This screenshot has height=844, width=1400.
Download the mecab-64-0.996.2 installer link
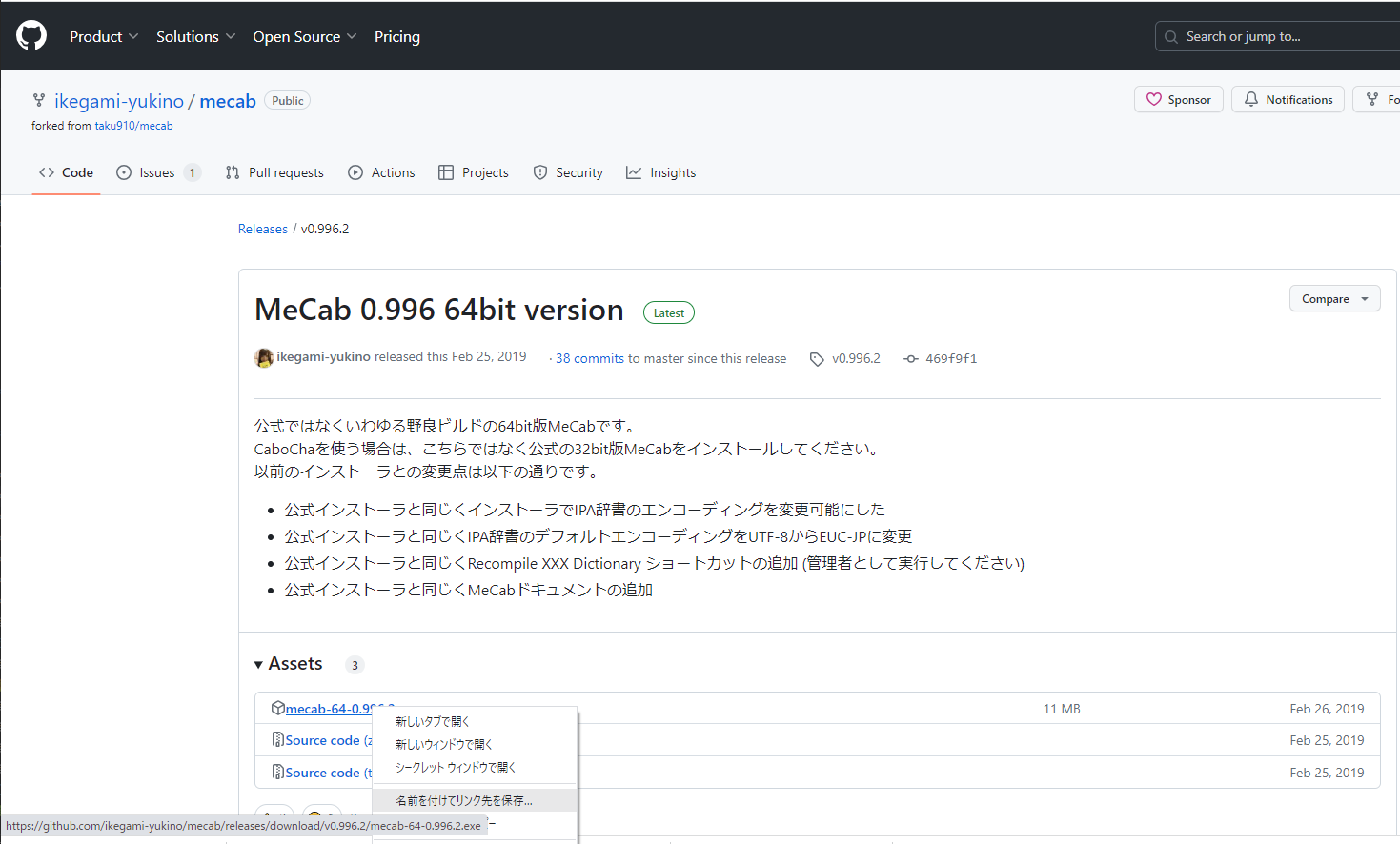[330, 709]
